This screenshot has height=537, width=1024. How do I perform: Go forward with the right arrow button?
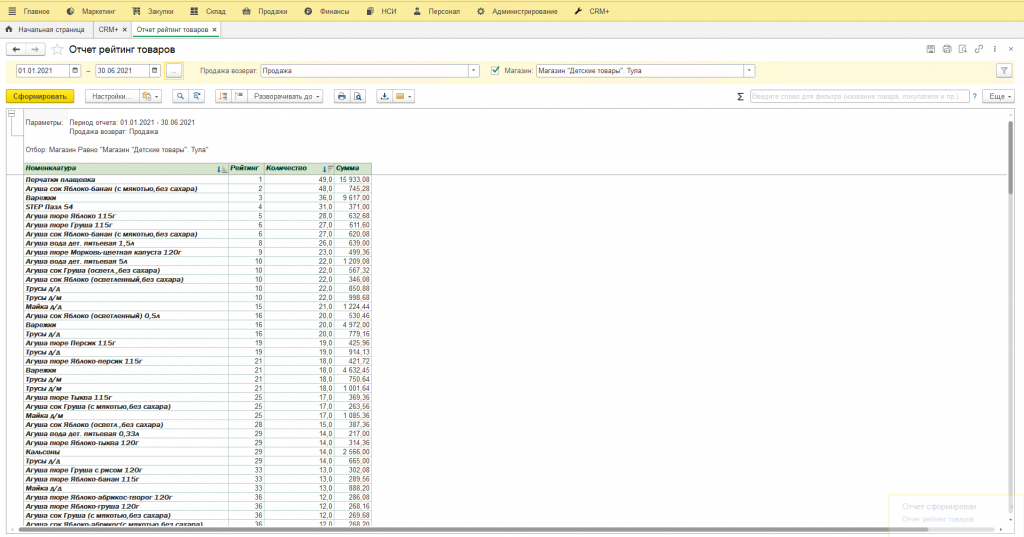tap(35, 50)
